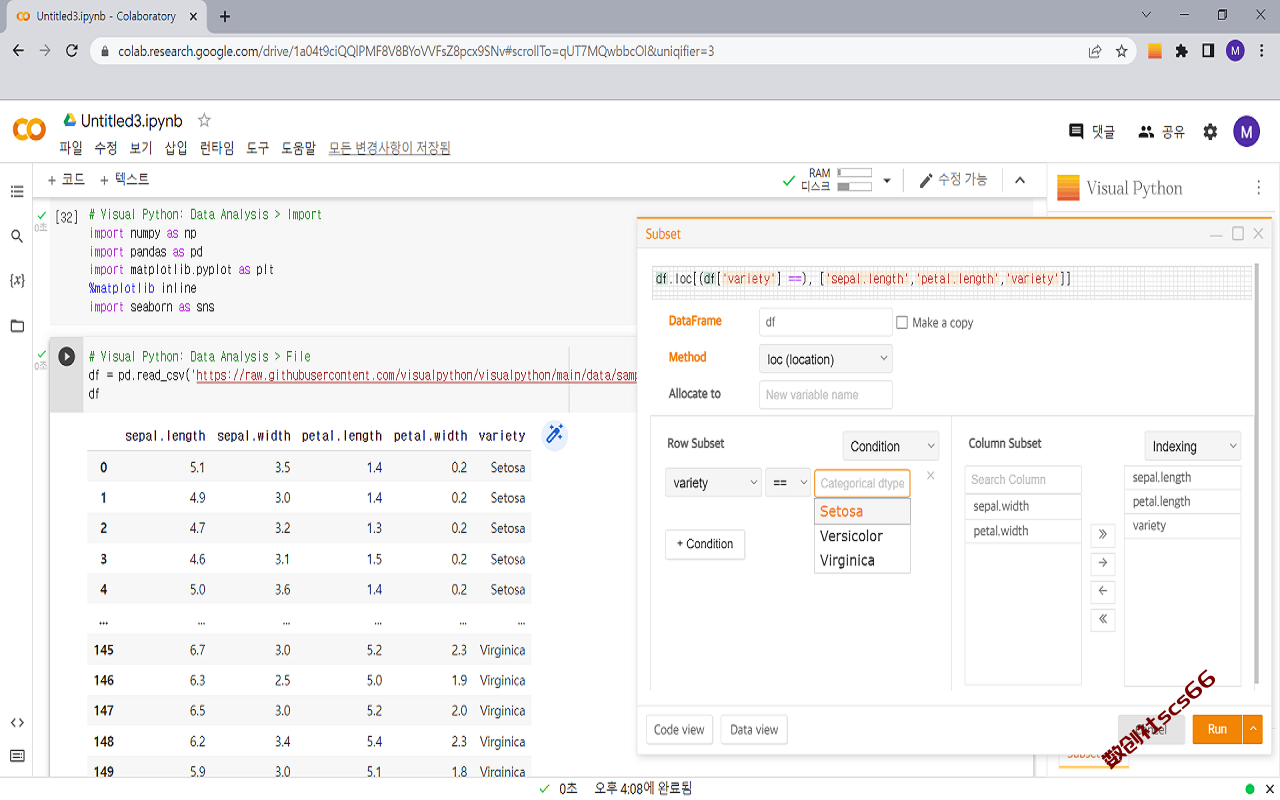The width and height of the screenshot is (1280, 800).
Task: Open the Column Subset Indexing dropdown
Action: point(1192,446)
